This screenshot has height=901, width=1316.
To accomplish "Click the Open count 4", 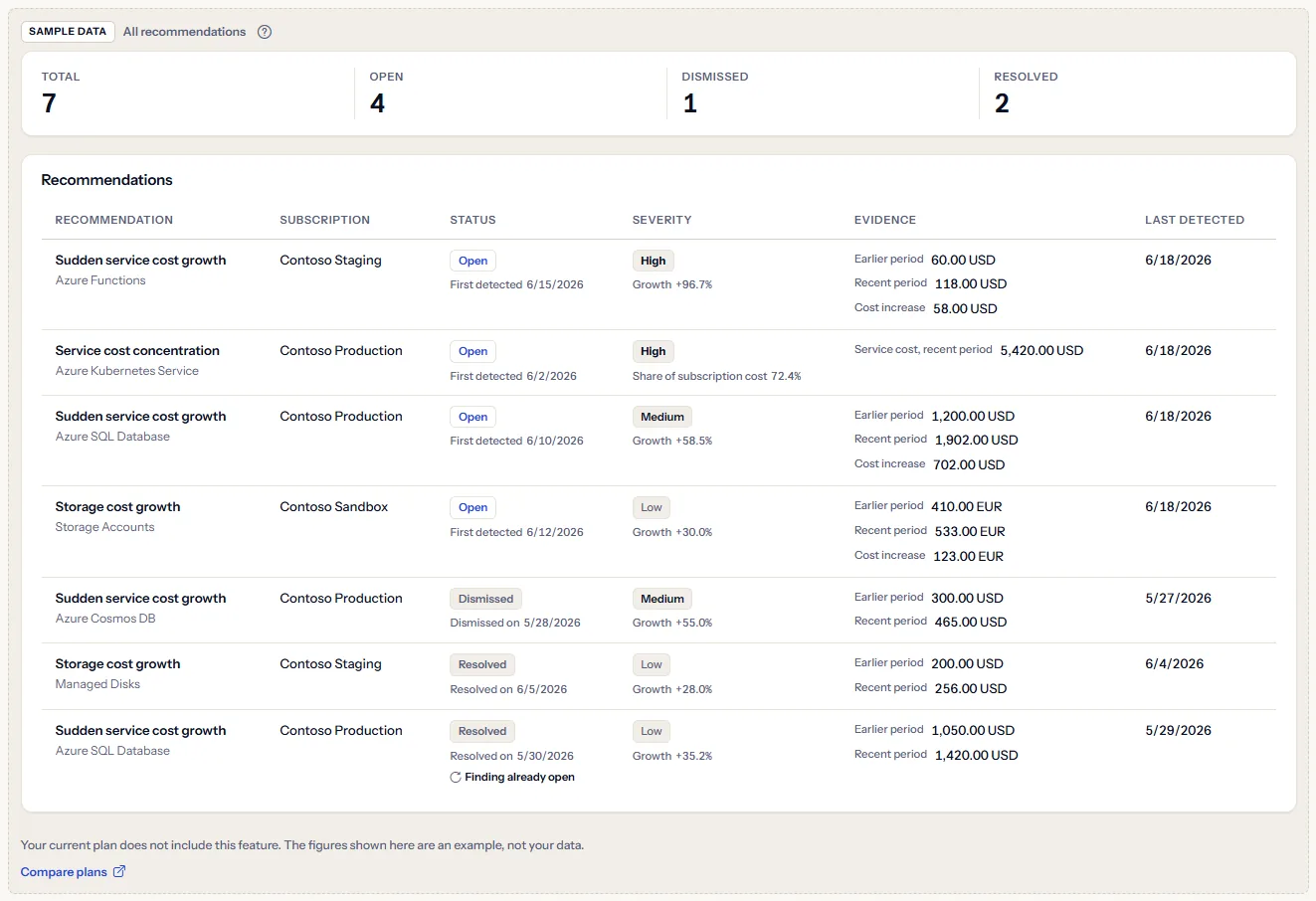I will 377,103.
